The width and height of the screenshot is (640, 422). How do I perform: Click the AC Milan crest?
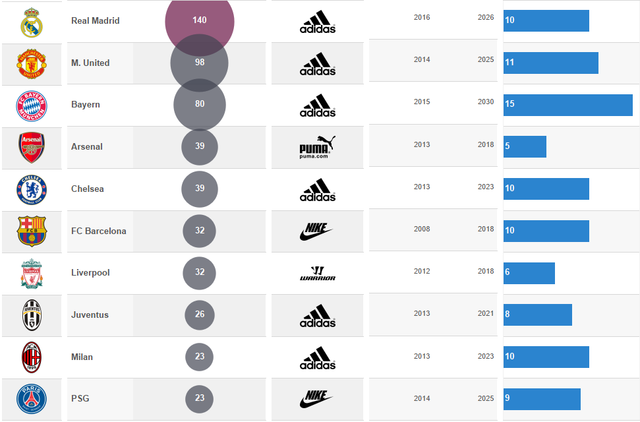point(32,357)
